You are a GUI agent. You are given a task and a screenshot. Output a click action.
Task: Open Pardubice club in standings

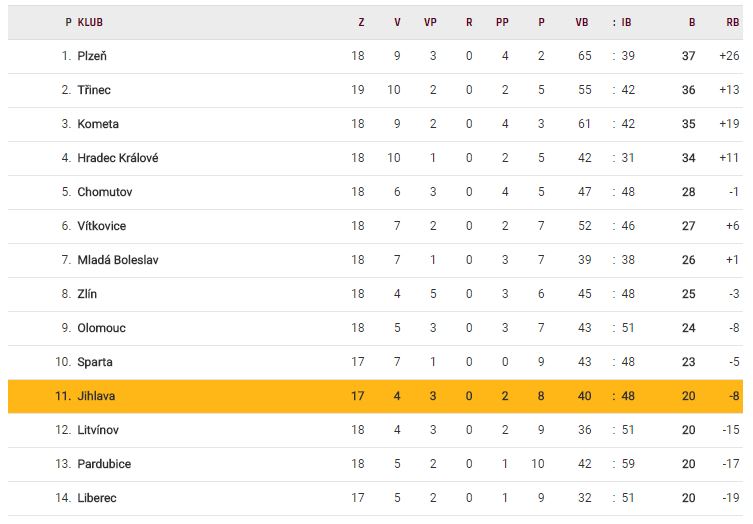click(x=104, y=464)
